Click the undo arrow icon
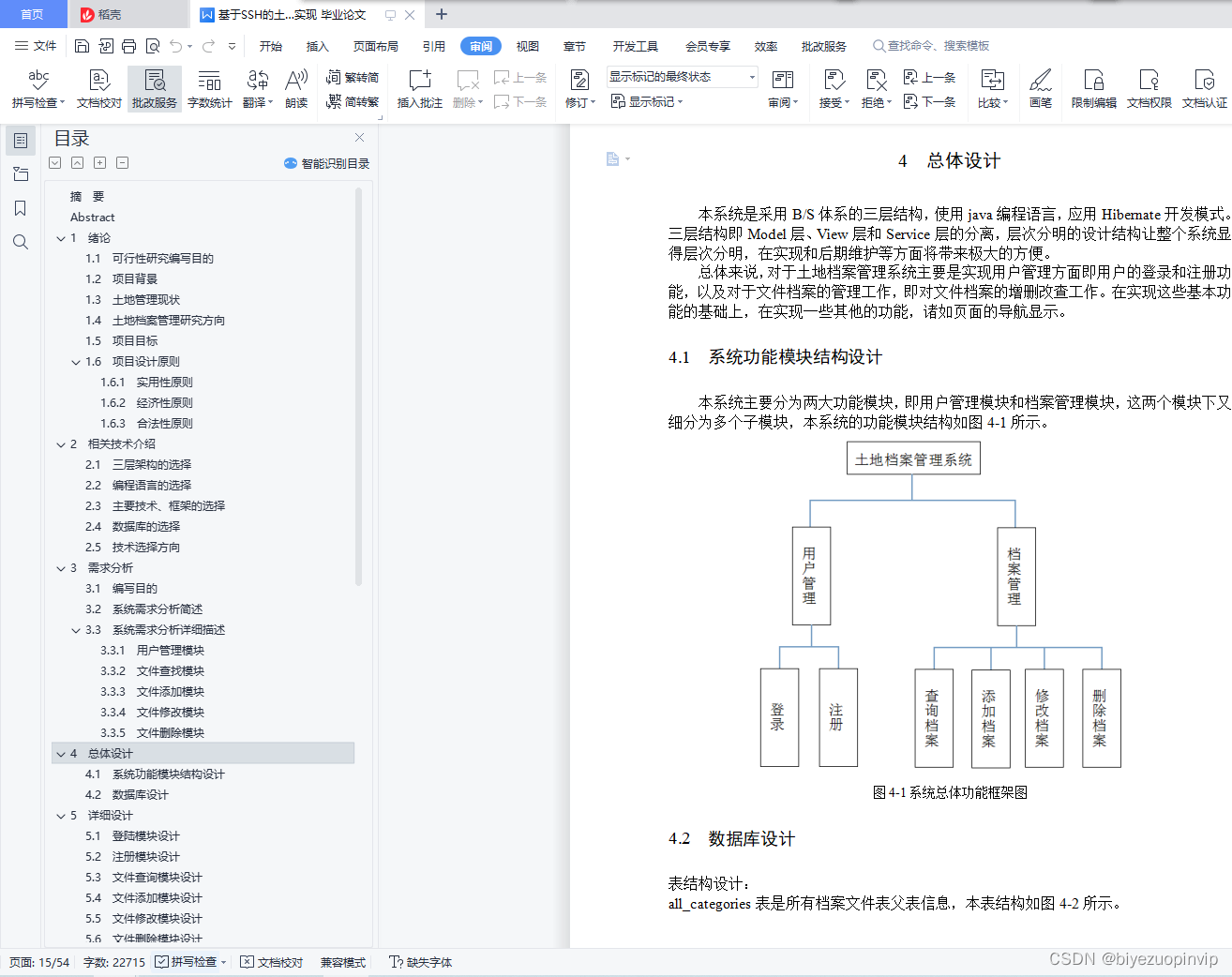Image resolution: width=1232 pixels, height=977 pixels. (176, 46)
